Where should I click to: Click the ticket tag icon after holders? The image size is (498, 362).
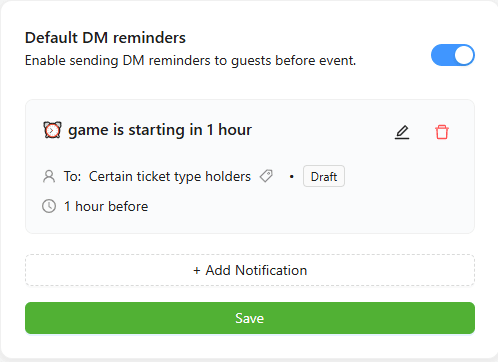(x=266, y=176)
